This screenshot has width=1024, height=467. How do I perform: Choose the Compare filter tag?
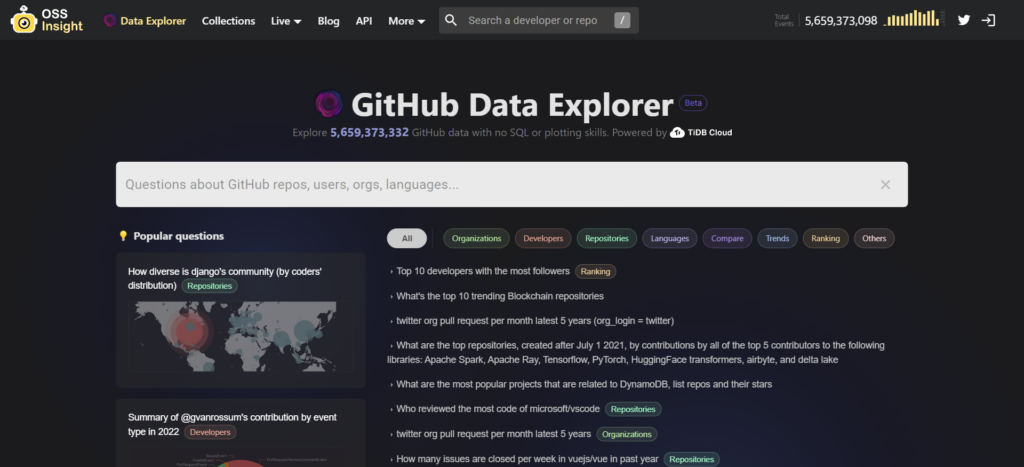728,238
